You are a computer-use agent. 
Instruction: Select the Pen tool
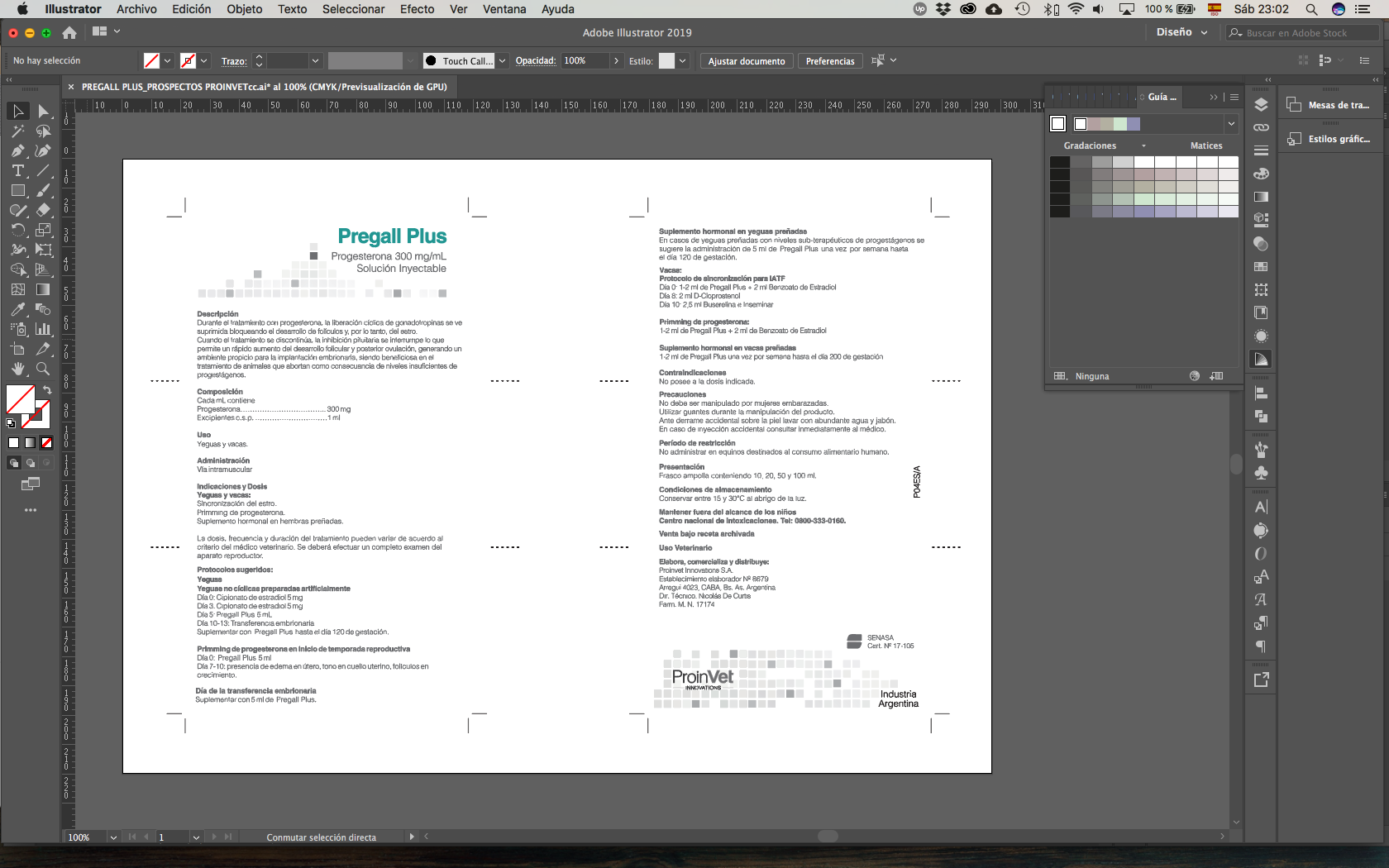pos(18,150)
